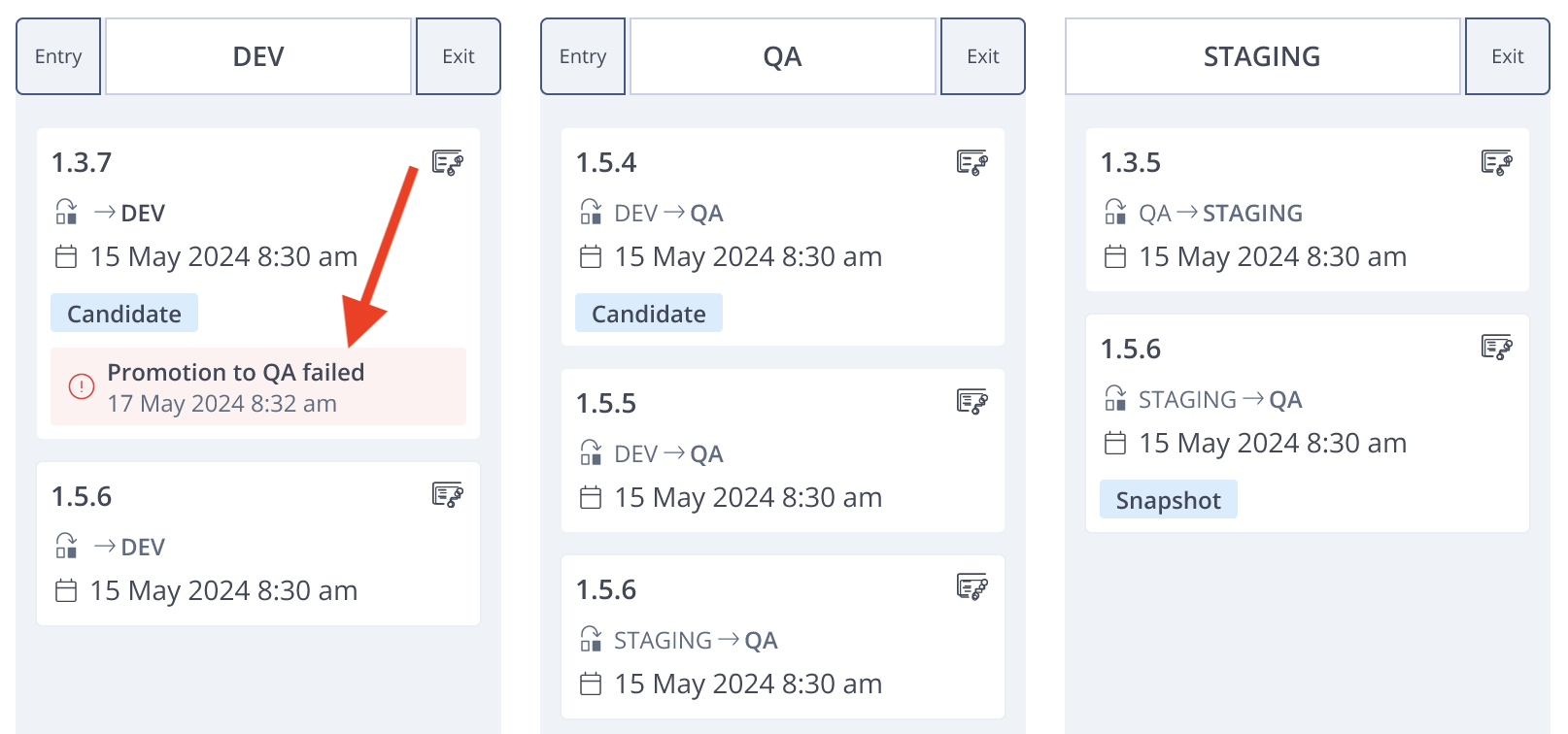Click the Entry button of DEV stage

click(x=58, y=56)
